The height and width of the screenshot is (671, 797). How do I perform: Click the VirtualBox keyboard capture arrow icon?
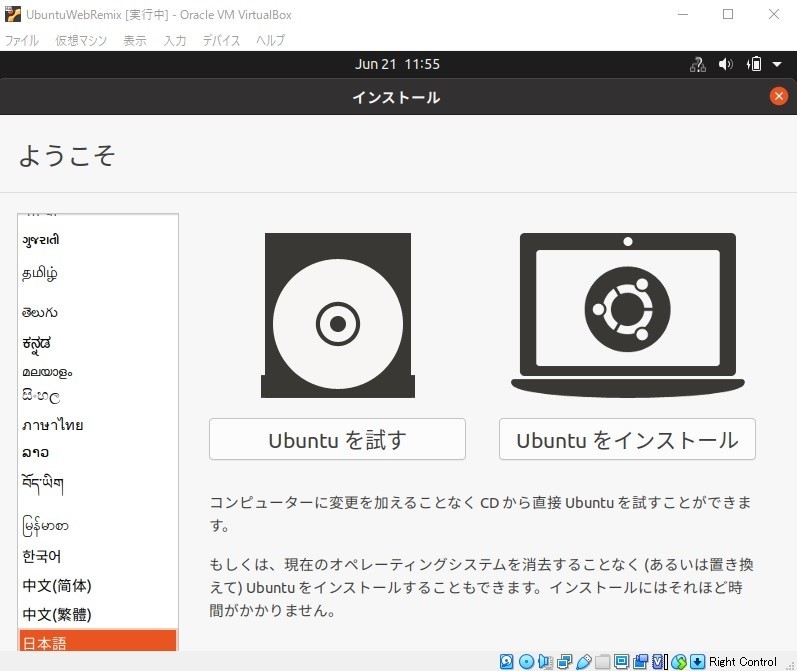pyautogui.click(x=697, y=661)
